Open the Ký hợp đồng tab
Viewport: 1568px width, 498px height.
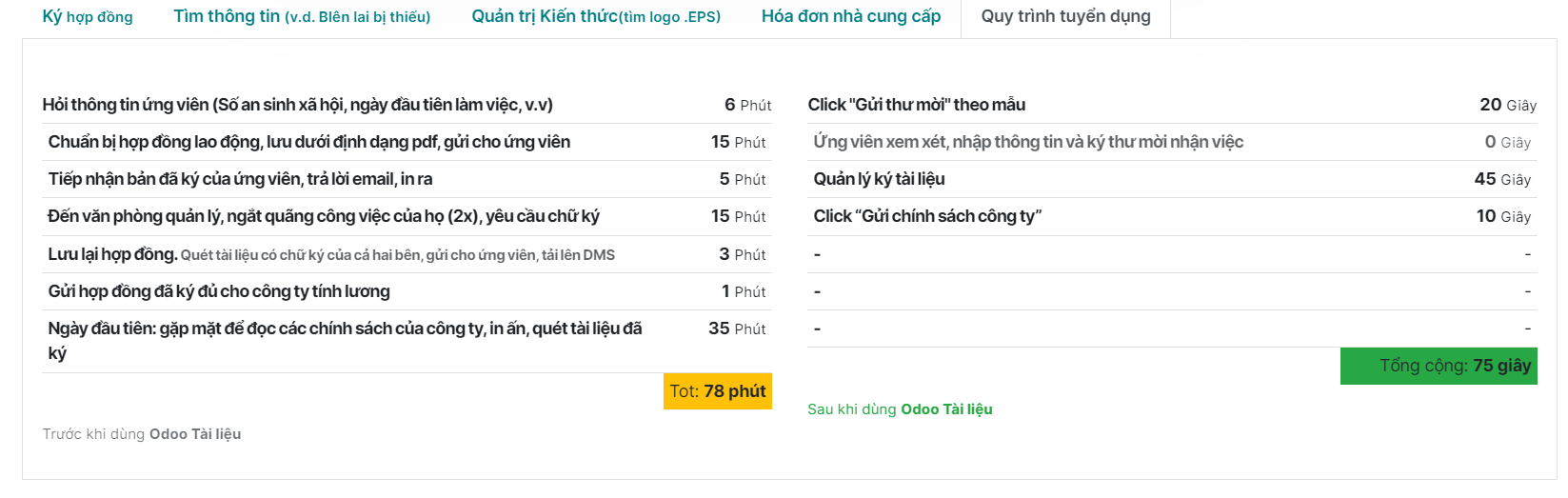click(x=88, y=16)
